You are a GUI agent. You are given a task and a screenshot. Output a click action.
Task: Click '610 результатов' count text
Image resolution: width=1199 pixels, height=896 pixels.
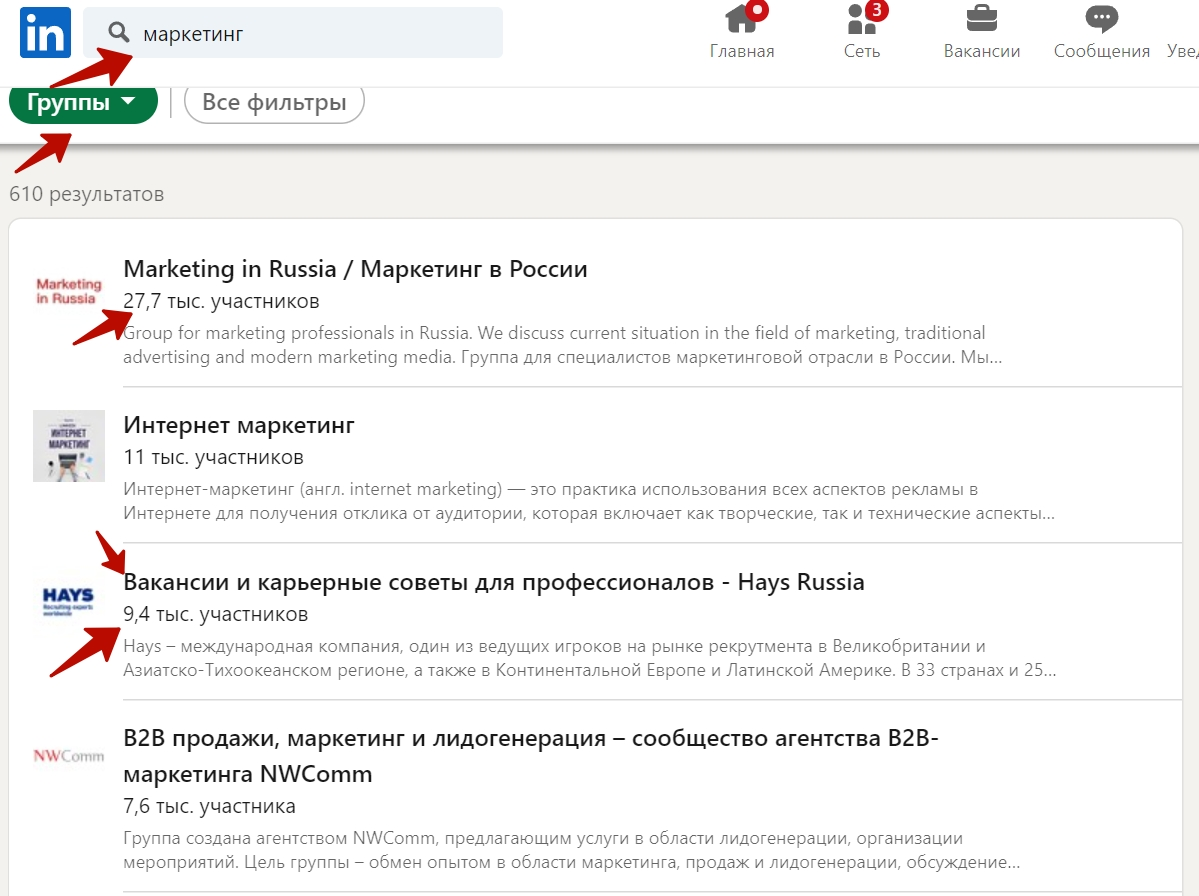[x=86, y=194]
